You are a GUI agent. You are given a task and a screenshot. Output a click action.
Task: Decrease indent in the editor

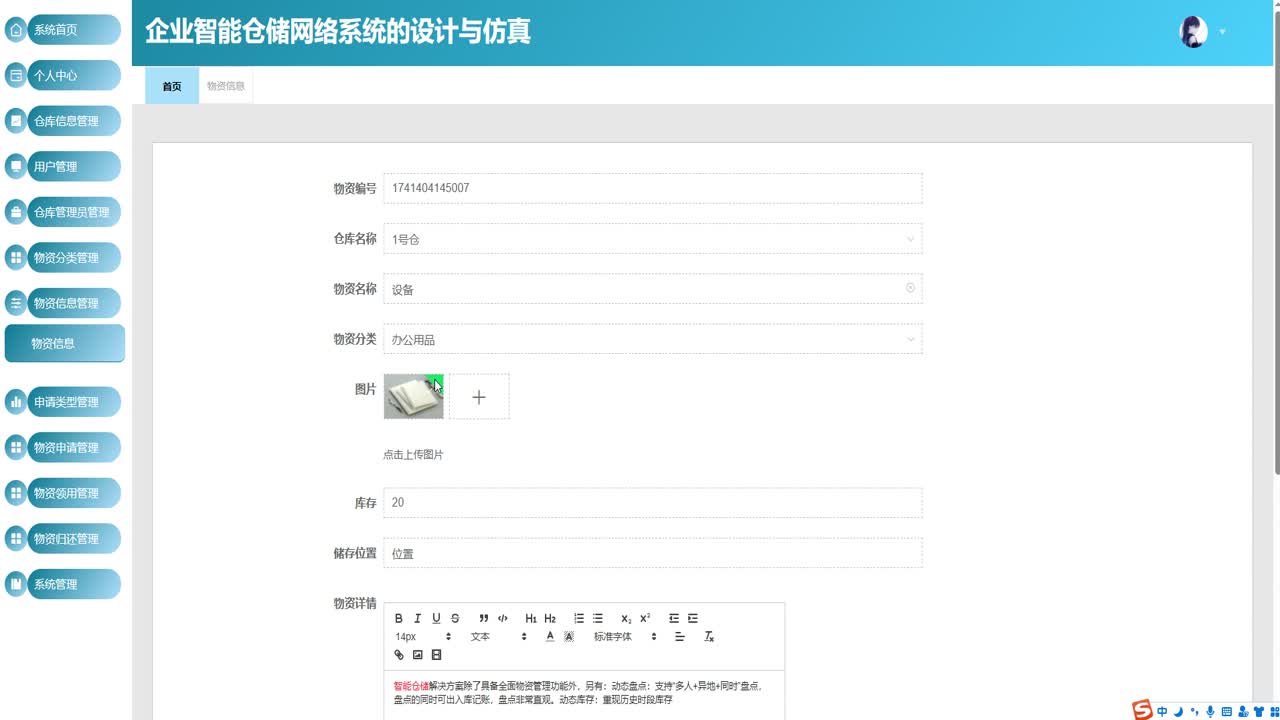pos(674,618)
